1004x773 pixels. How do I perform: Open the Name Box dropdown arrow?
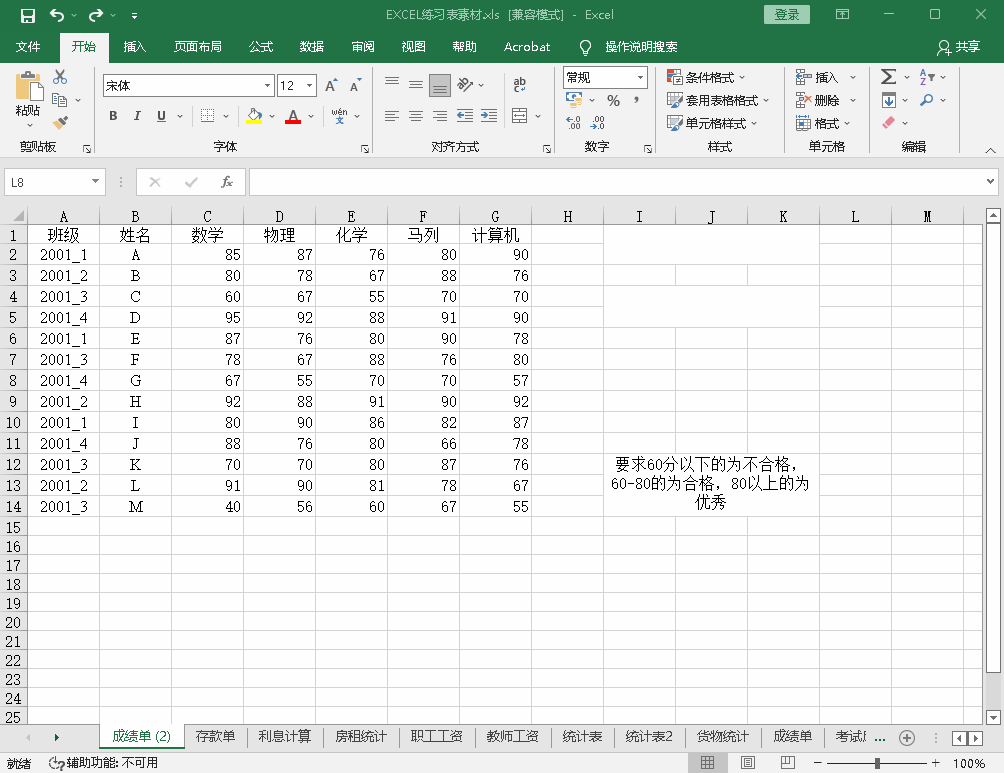95,181
